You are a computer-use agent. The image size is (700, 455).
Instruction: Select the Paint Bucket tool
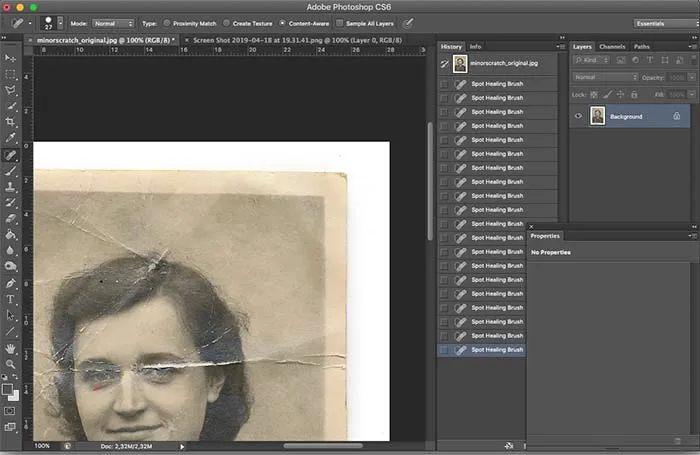(10, 235)
